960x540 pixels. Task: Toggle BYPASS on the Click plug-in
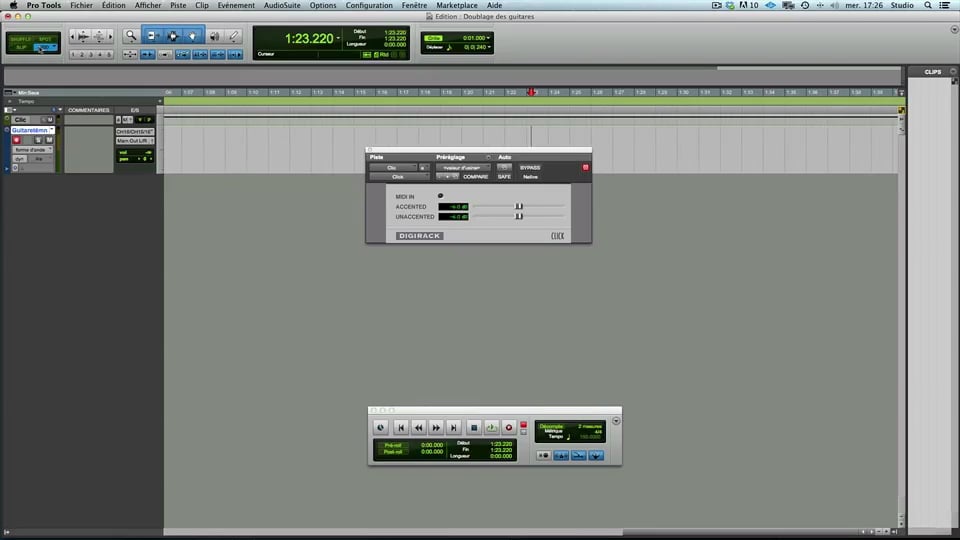(x=529, y=167)
